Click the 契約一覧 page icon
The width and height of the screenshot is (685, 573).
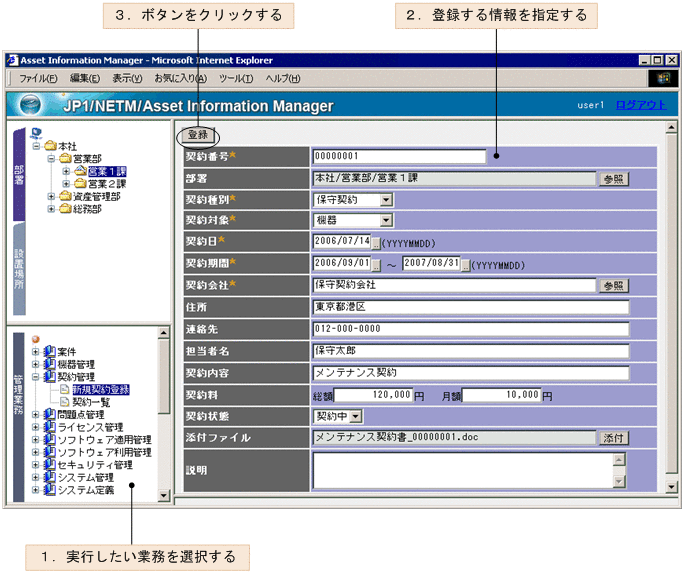64,402
